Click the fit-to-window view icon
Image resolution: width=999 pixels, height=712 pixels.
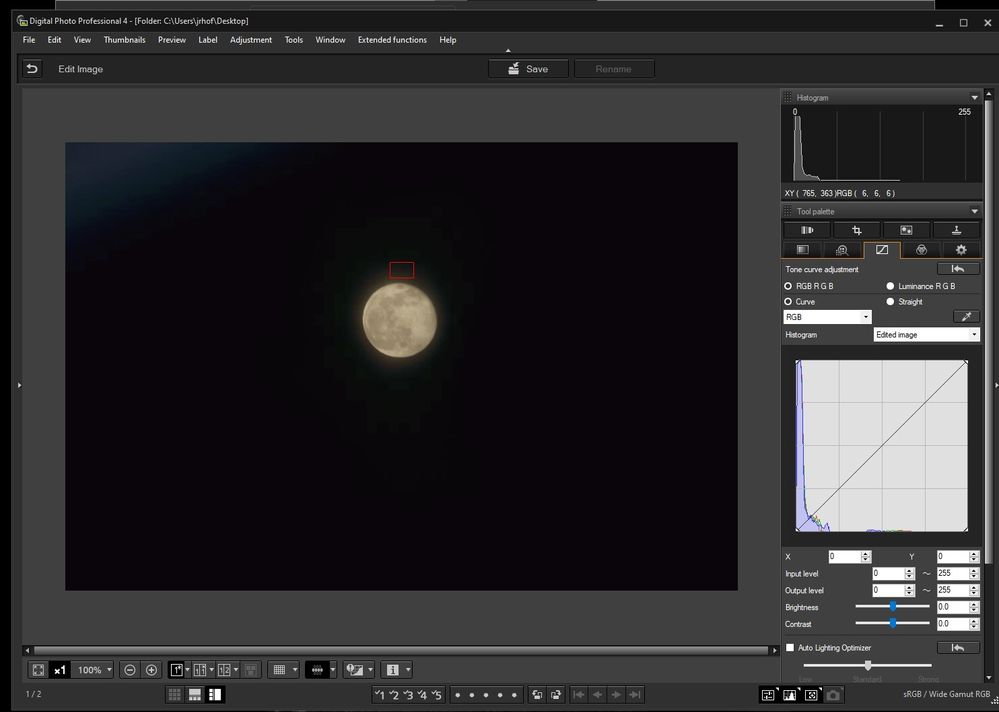(38, 670)
